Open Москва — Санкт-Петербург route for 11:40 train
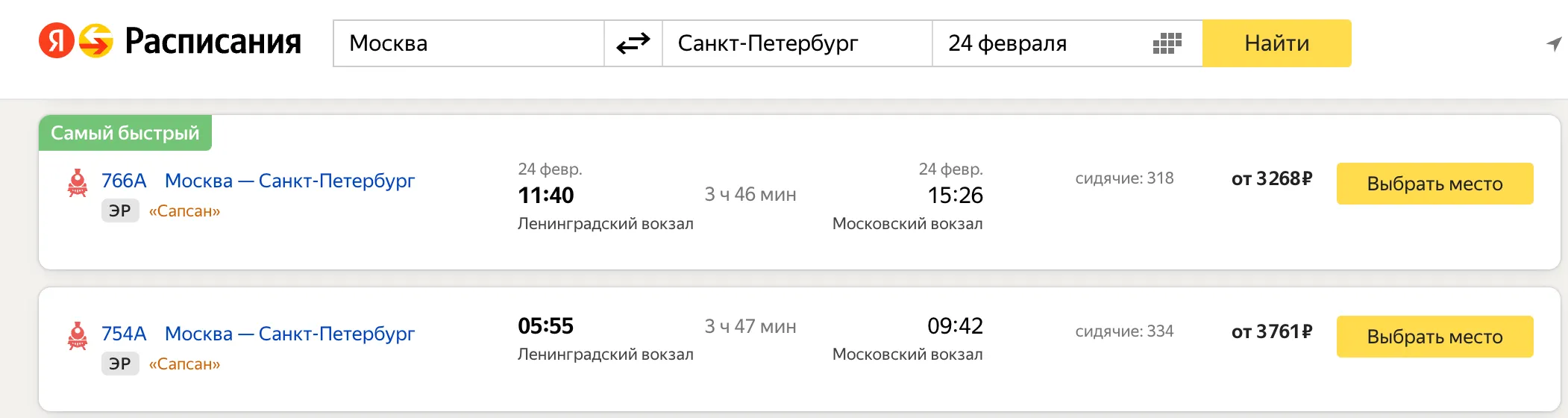The height and width of the screenshot is (418, 1568). [289, 181]
